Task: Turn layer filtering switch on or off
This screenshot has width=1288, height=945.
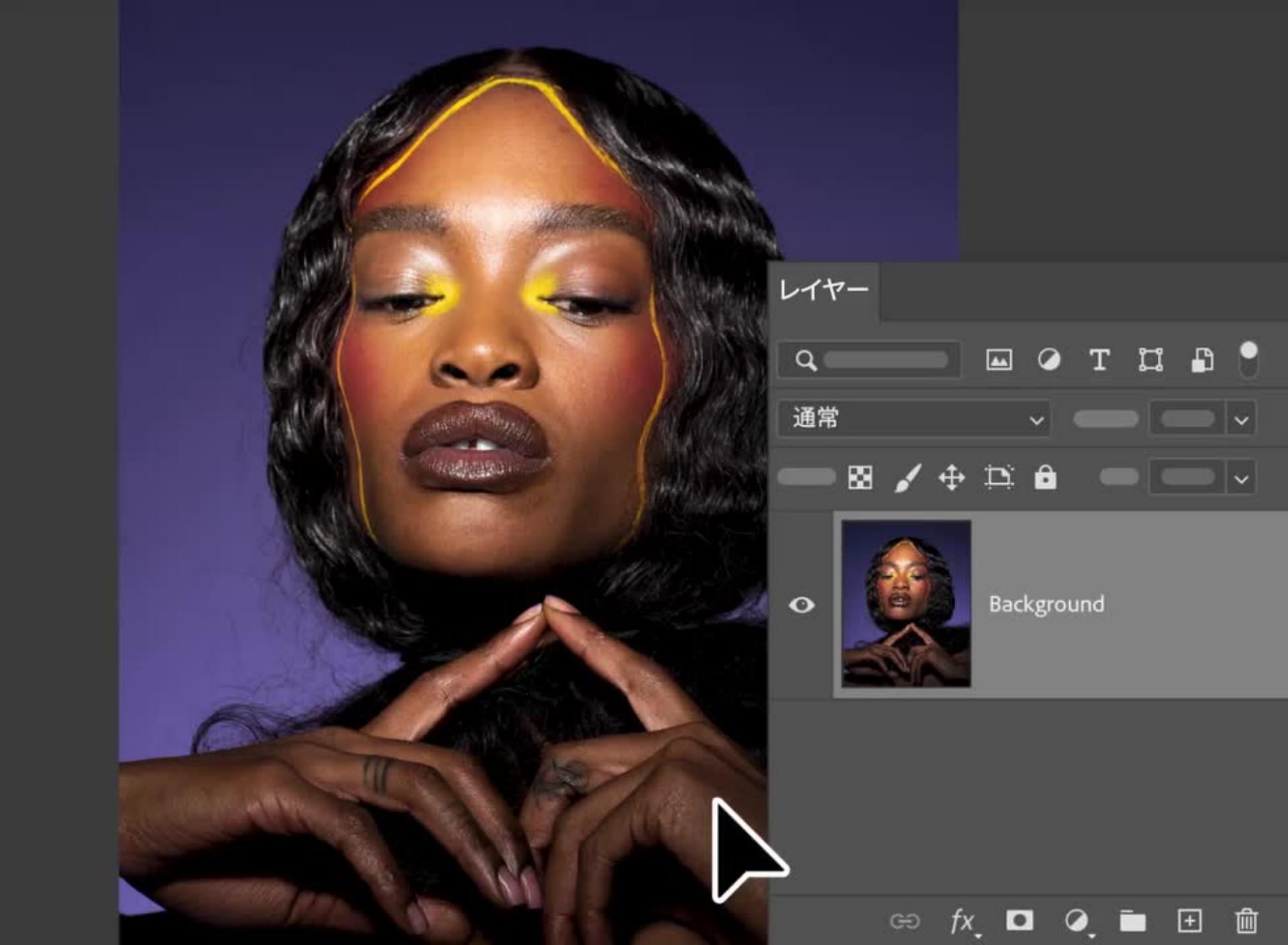Action: pos(1248,359)
